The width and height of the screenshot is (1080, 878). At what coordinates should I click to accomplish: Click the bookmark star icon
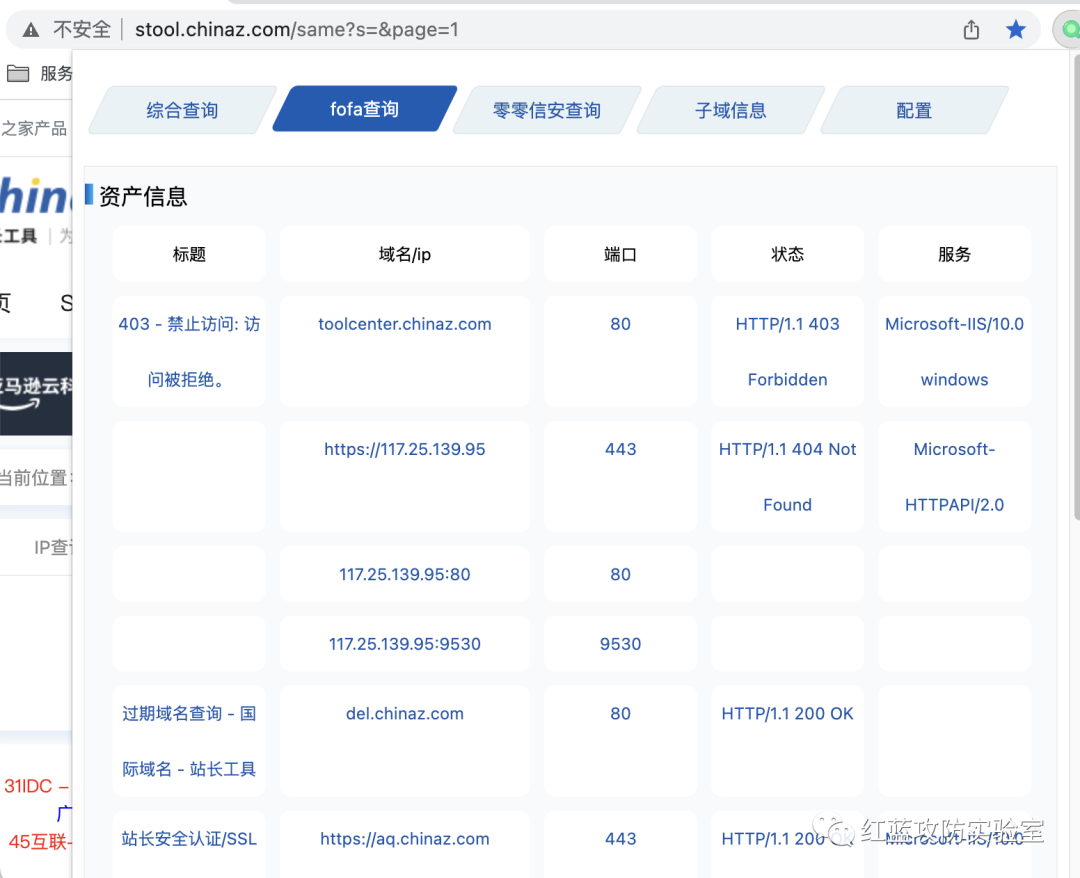1016,30
